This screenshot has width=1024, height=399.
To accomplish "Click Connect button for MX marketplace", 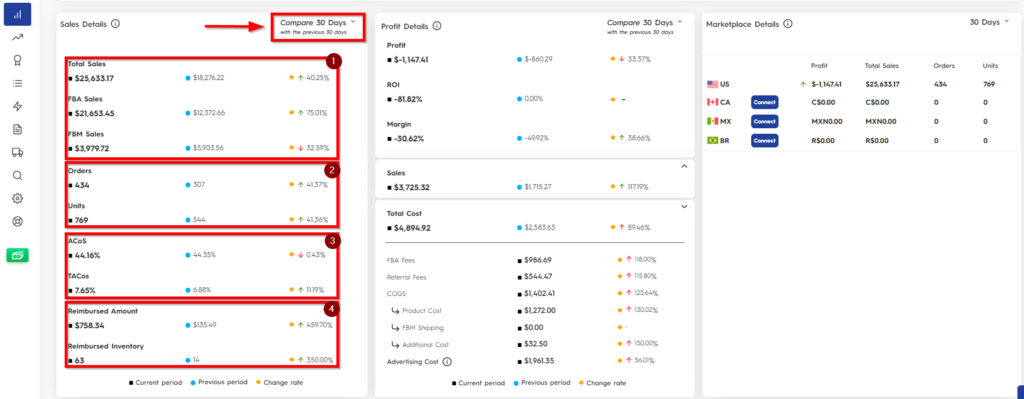I will (x=765, y=121).
